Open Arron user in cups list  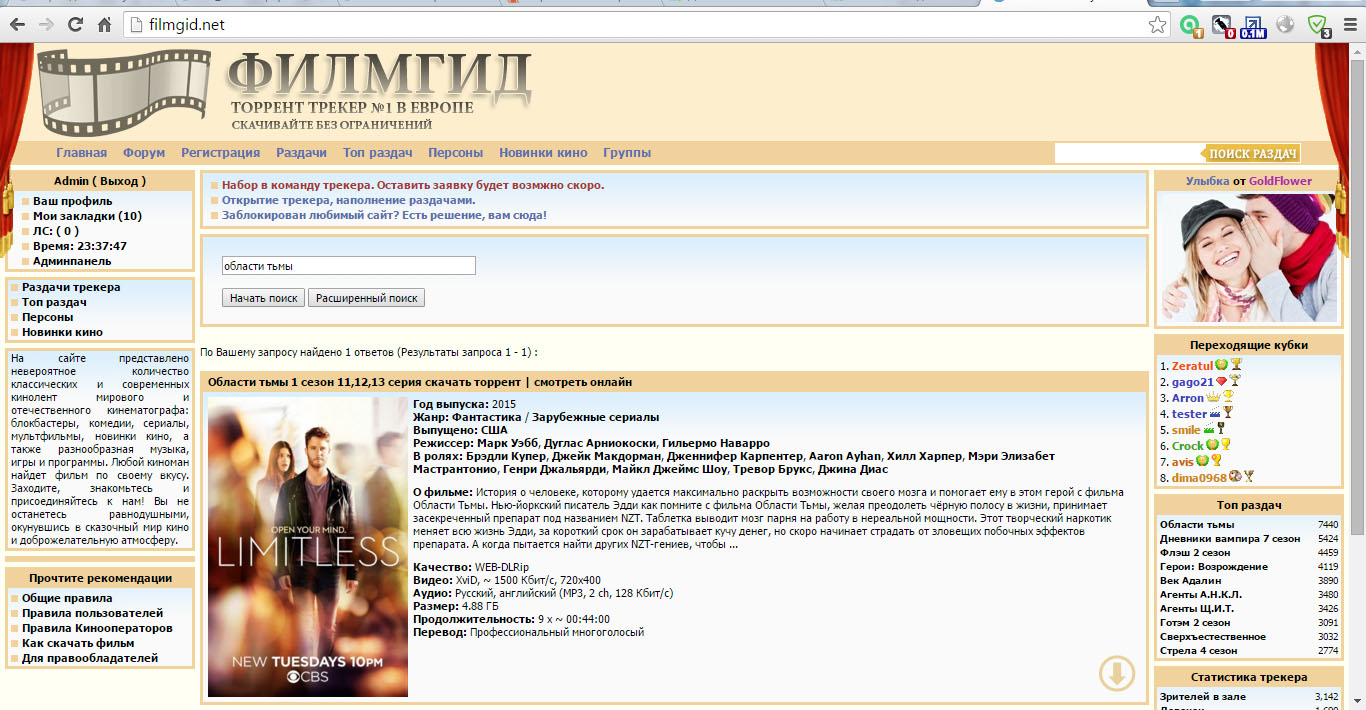pyautogui.click(x=1188, y=398)
